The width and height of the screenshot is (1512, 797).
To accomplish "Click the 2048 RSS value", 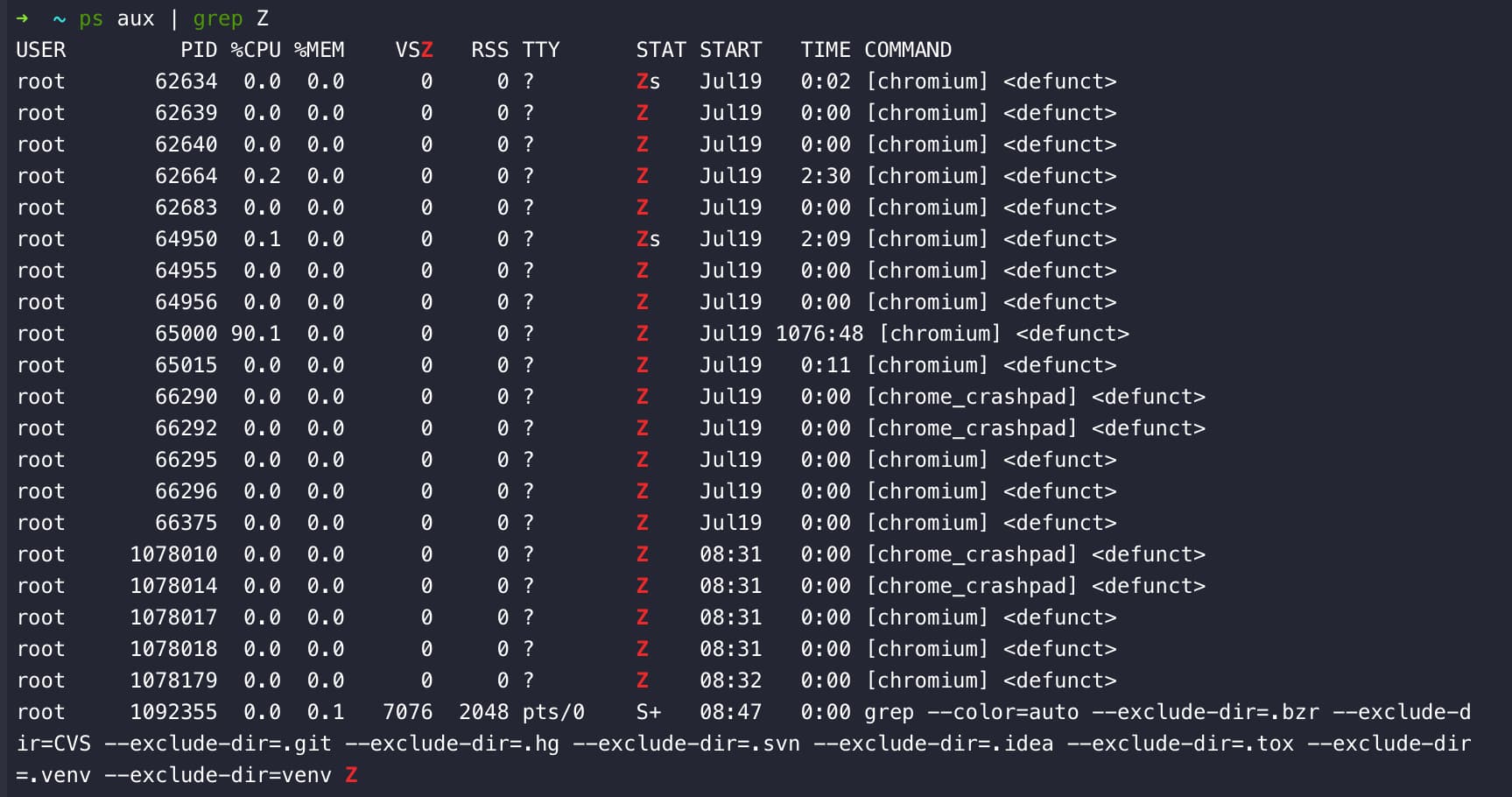I will tap(483, 712).
